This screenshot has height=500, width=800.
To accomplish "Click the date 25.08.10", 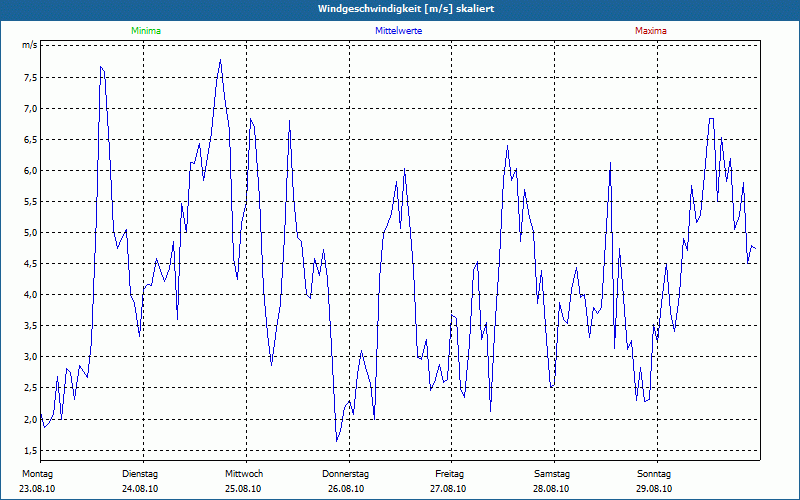I will [x=243, y=489].
